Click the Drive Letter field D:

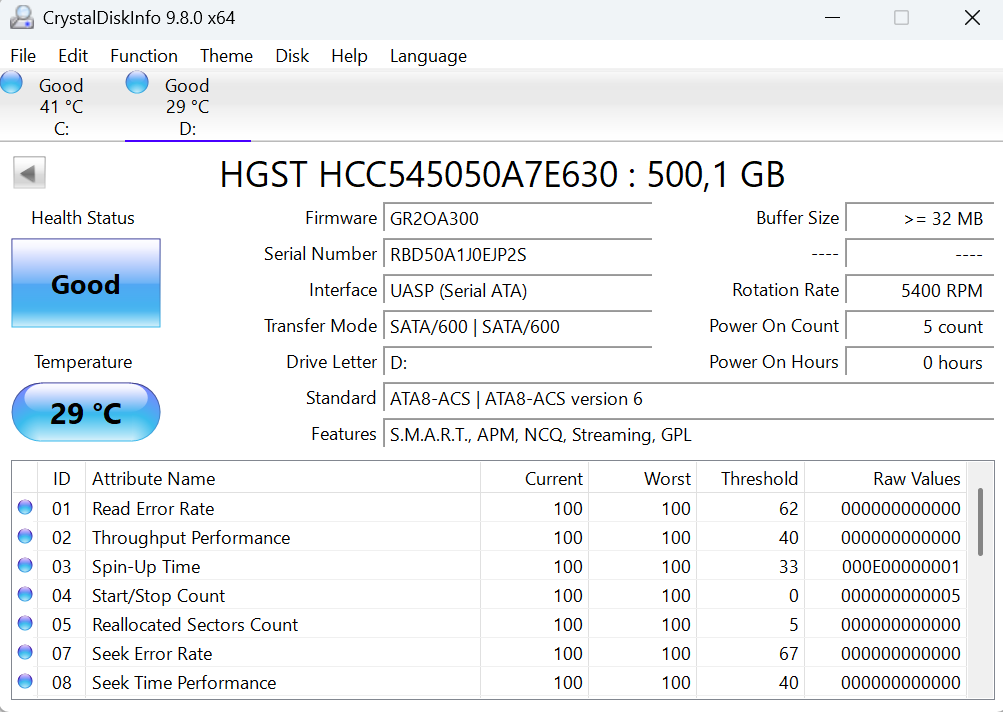tap(517, 363)
